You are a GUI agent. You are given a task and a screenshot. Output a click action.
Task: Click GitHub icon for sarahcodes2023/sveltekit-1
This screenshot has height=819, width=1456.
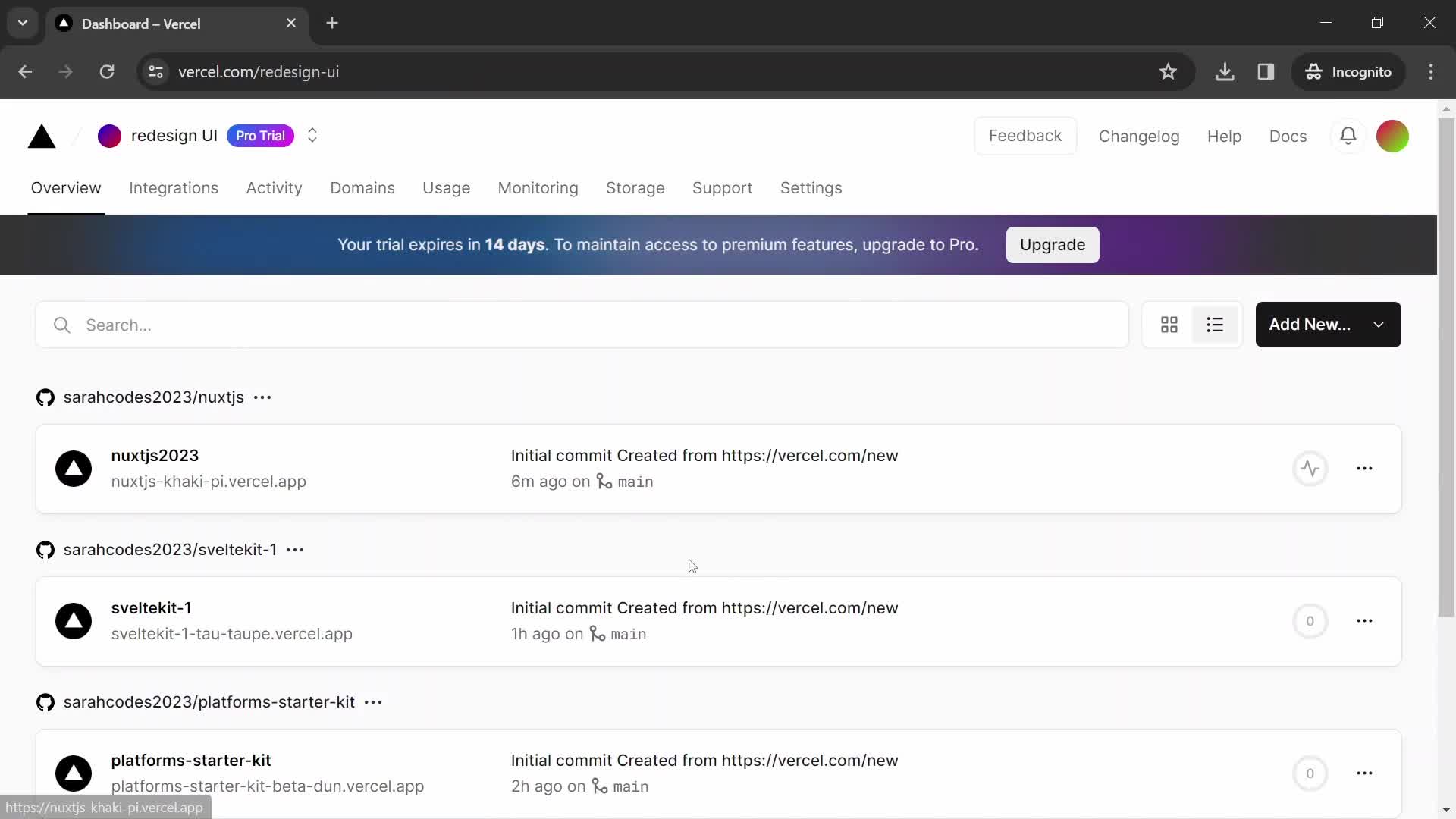tap(45, 551)
